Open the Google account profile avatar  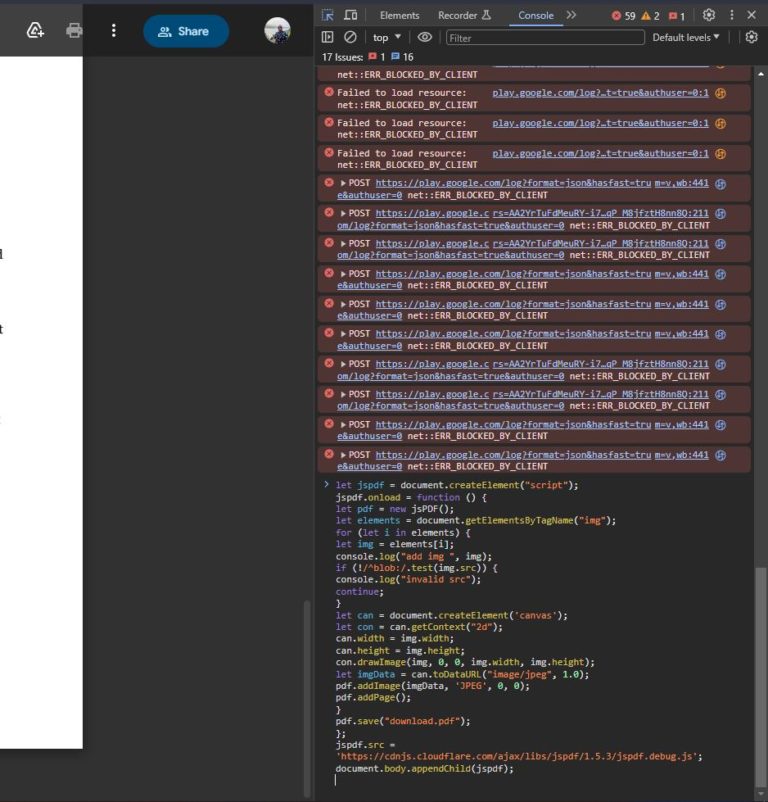[277, 31]
